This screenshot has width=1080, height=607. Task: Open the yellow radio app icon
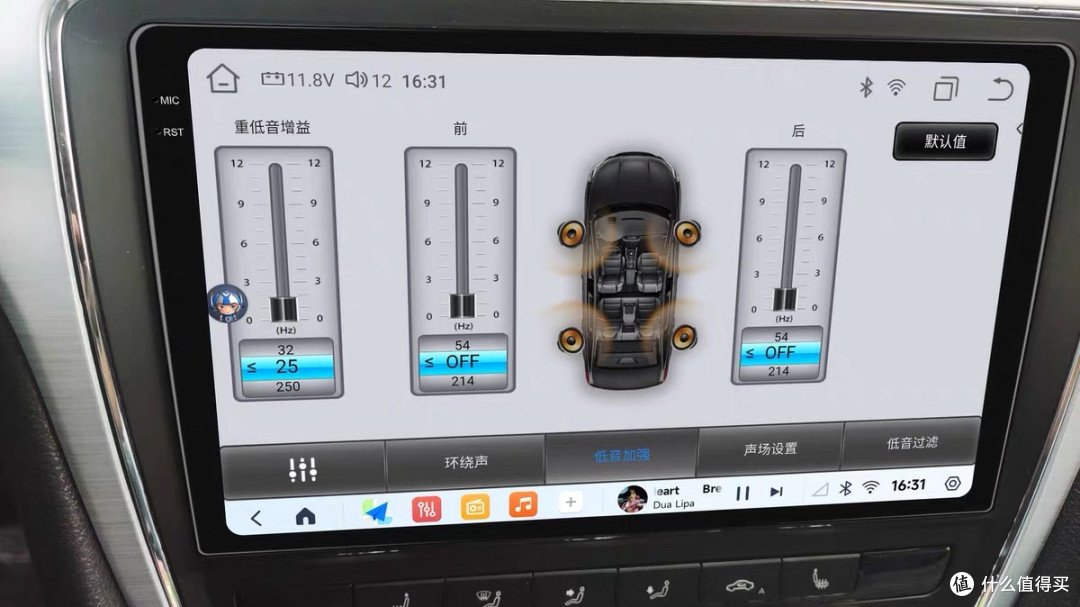point(475,507)
